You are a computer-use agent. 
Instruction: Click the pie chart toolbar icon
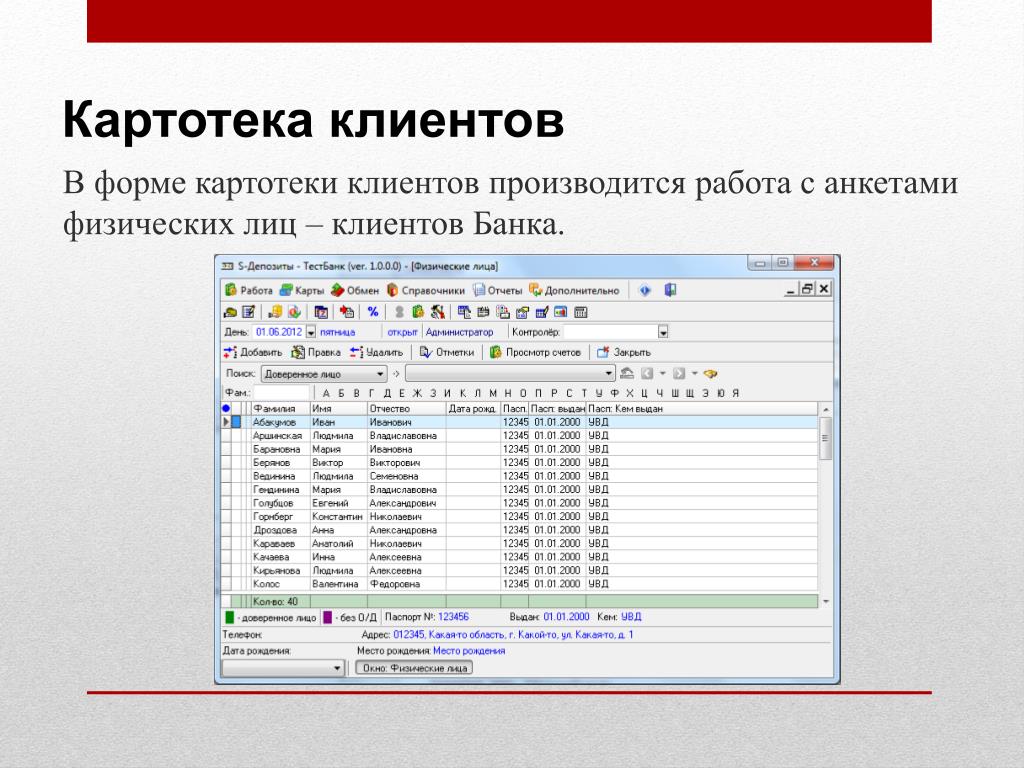tap(295, 312)
